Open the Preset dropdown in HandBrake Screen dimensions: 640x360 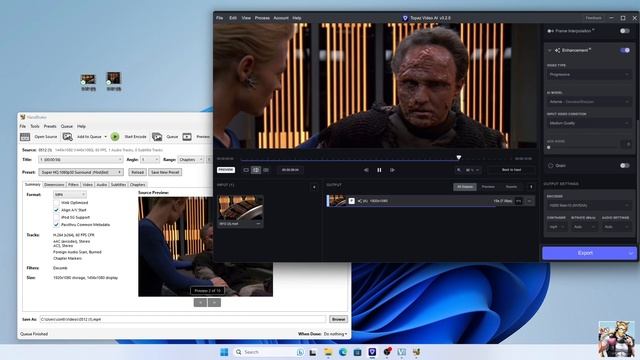(80, 172)
